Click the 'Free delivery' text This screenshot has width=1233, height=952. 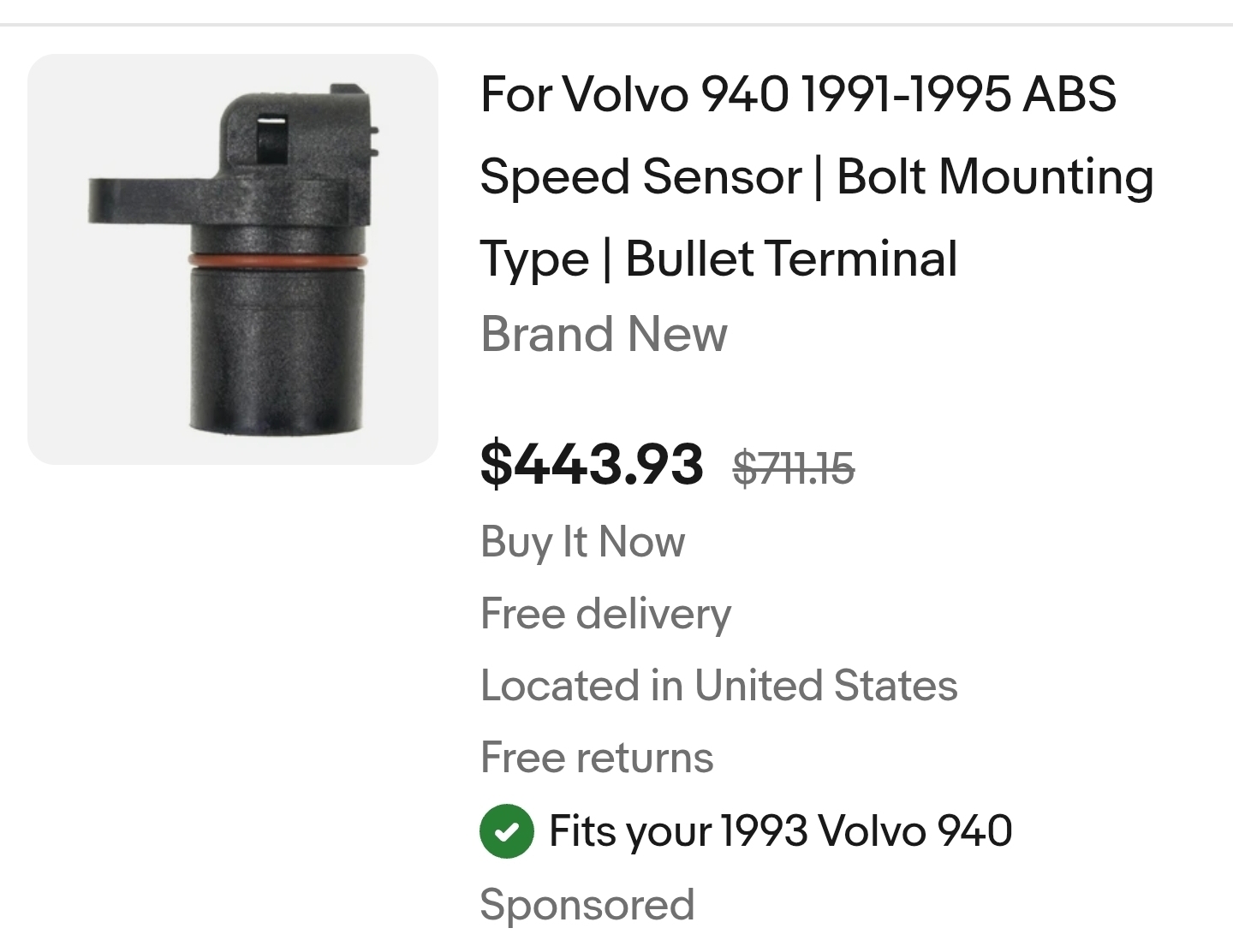tap(605, 614)
